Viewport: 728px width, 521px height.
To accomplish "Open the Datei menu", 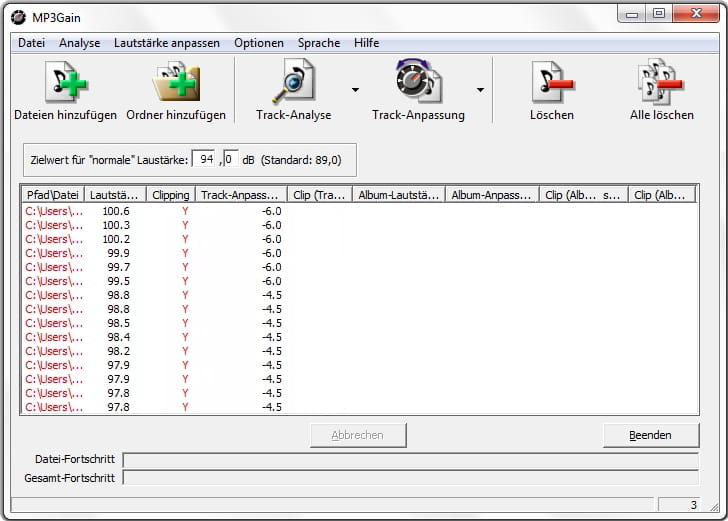I will coord(32,43).
